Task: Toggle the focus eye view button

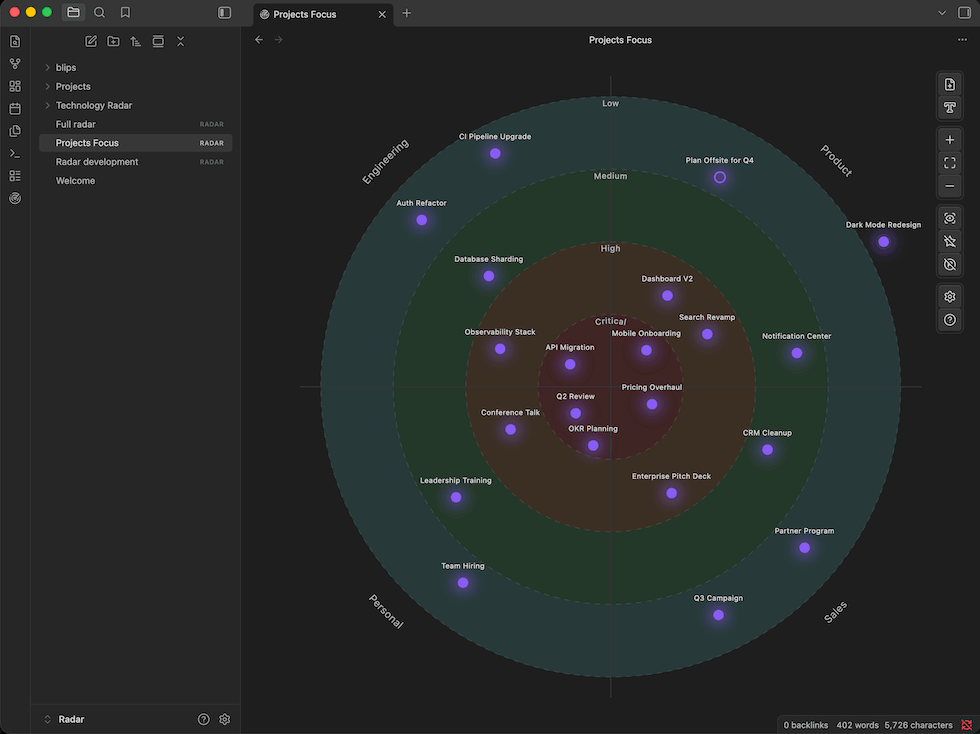Action: tap(949, 218)
